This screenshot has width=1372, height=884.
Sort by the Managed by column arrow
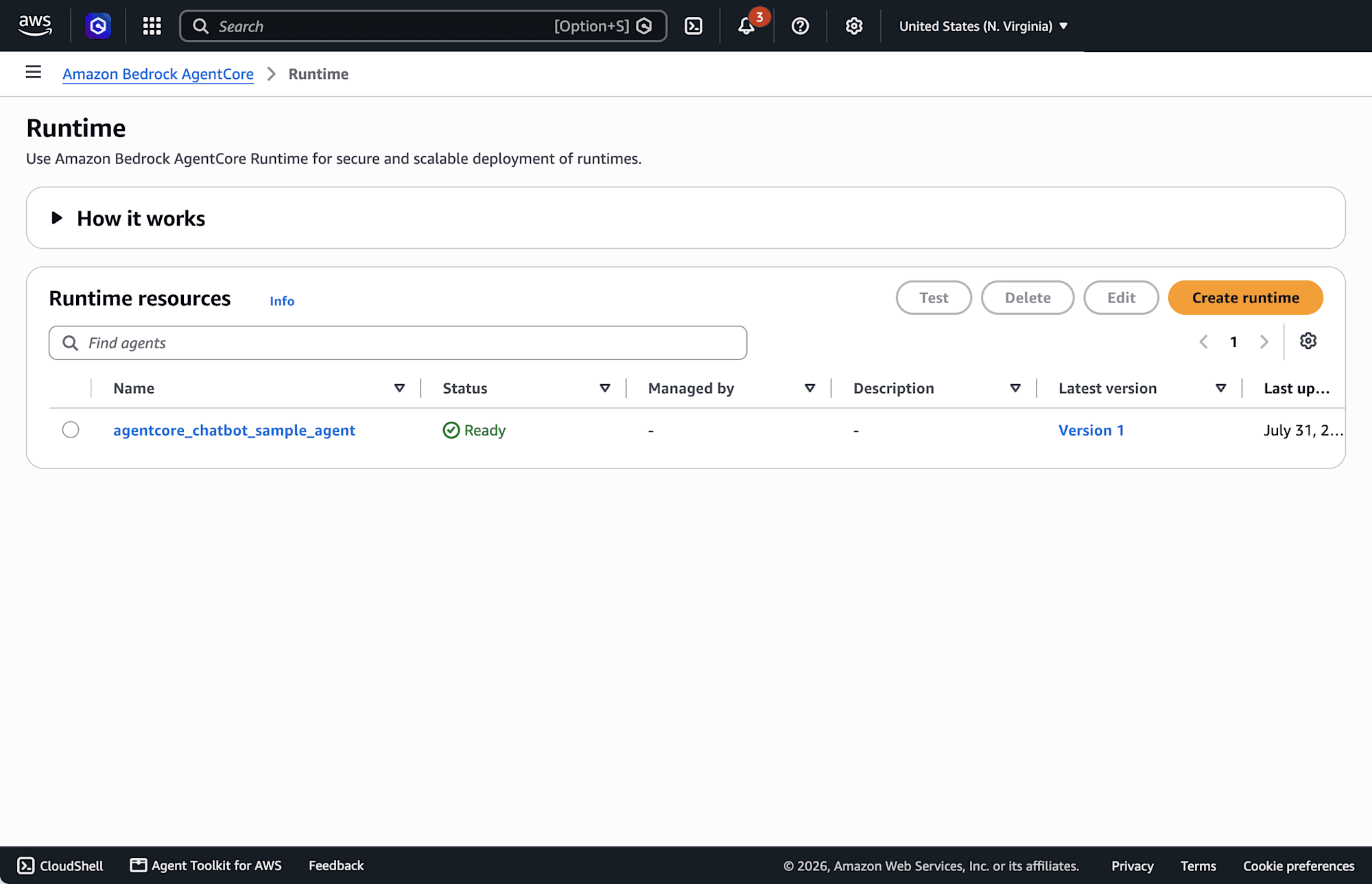point(810,388)
